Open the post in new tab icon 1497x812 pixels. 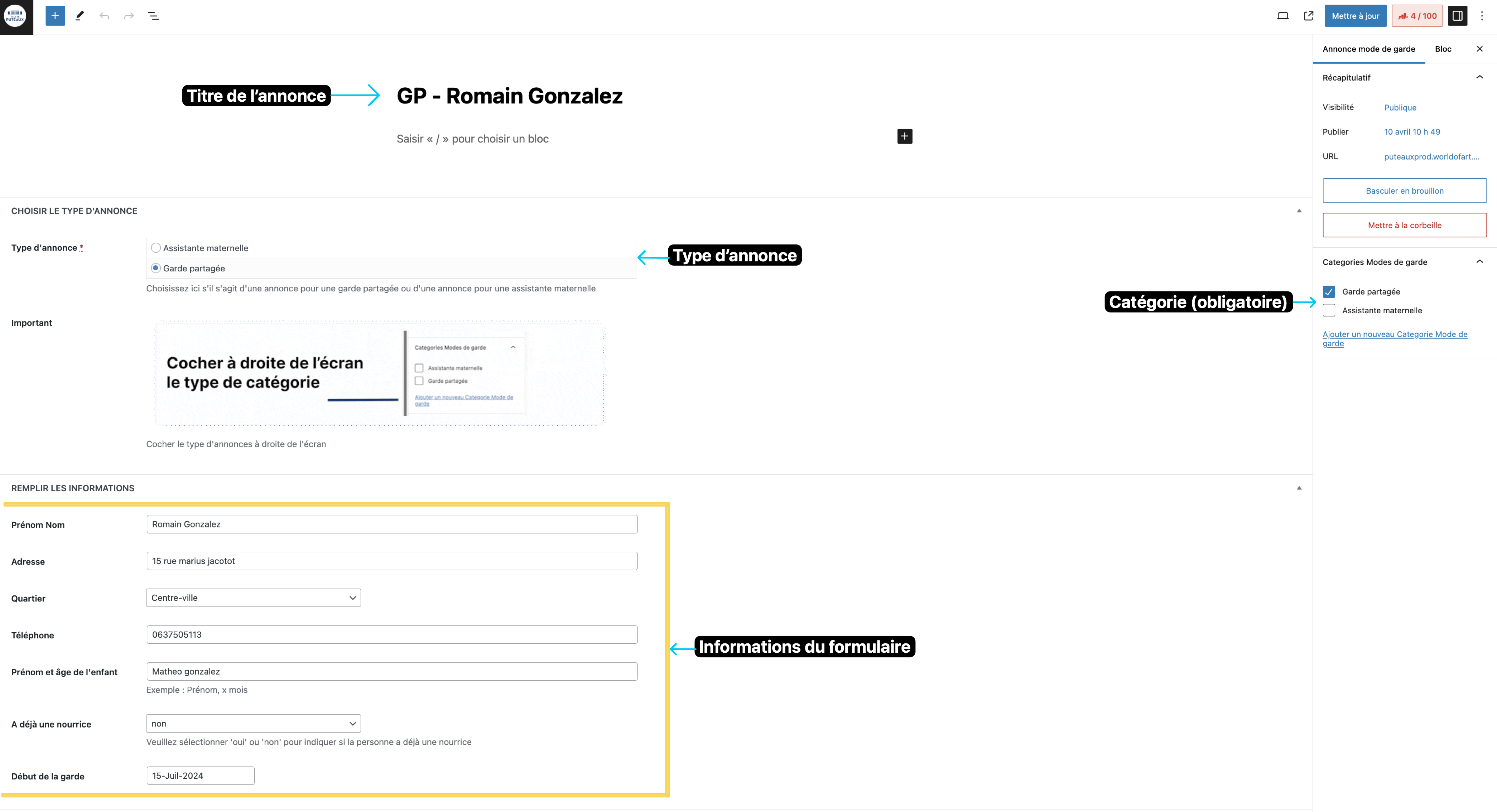pyautogui.click(x=1308, y=16)
